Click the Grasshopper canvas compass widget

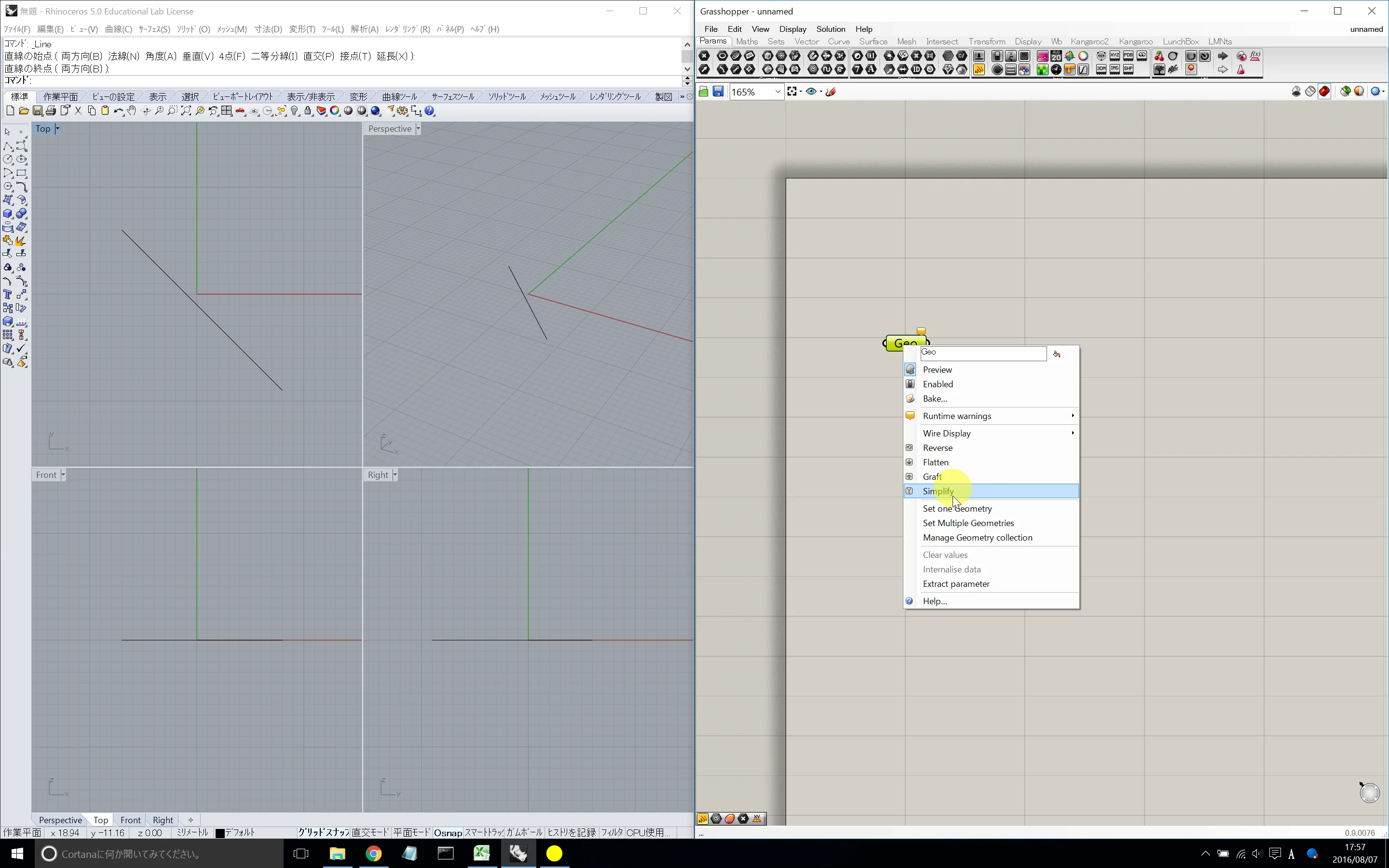(1370, 792)
